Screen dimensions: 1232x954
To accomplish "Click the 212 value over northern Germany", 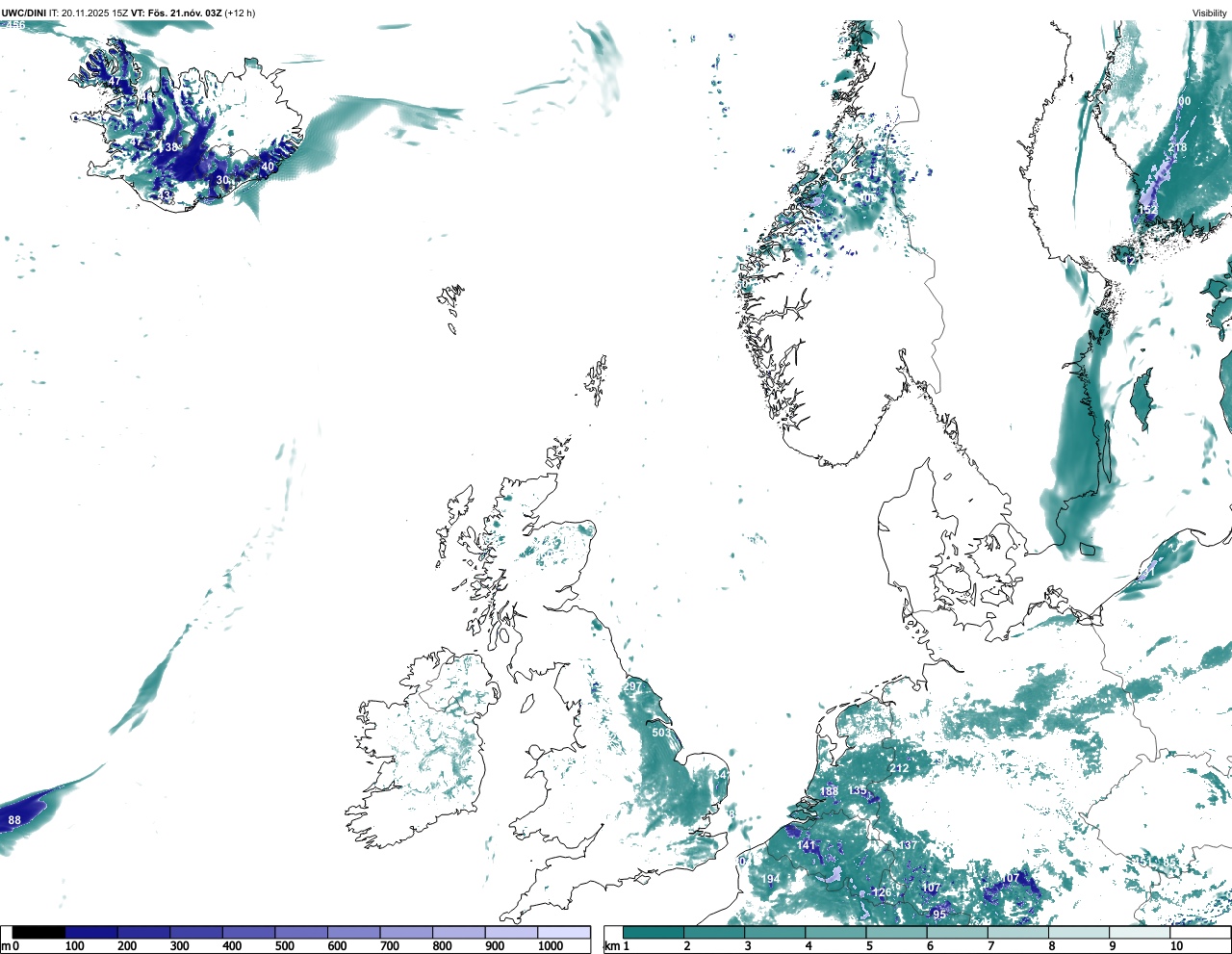I will (899, 768).
